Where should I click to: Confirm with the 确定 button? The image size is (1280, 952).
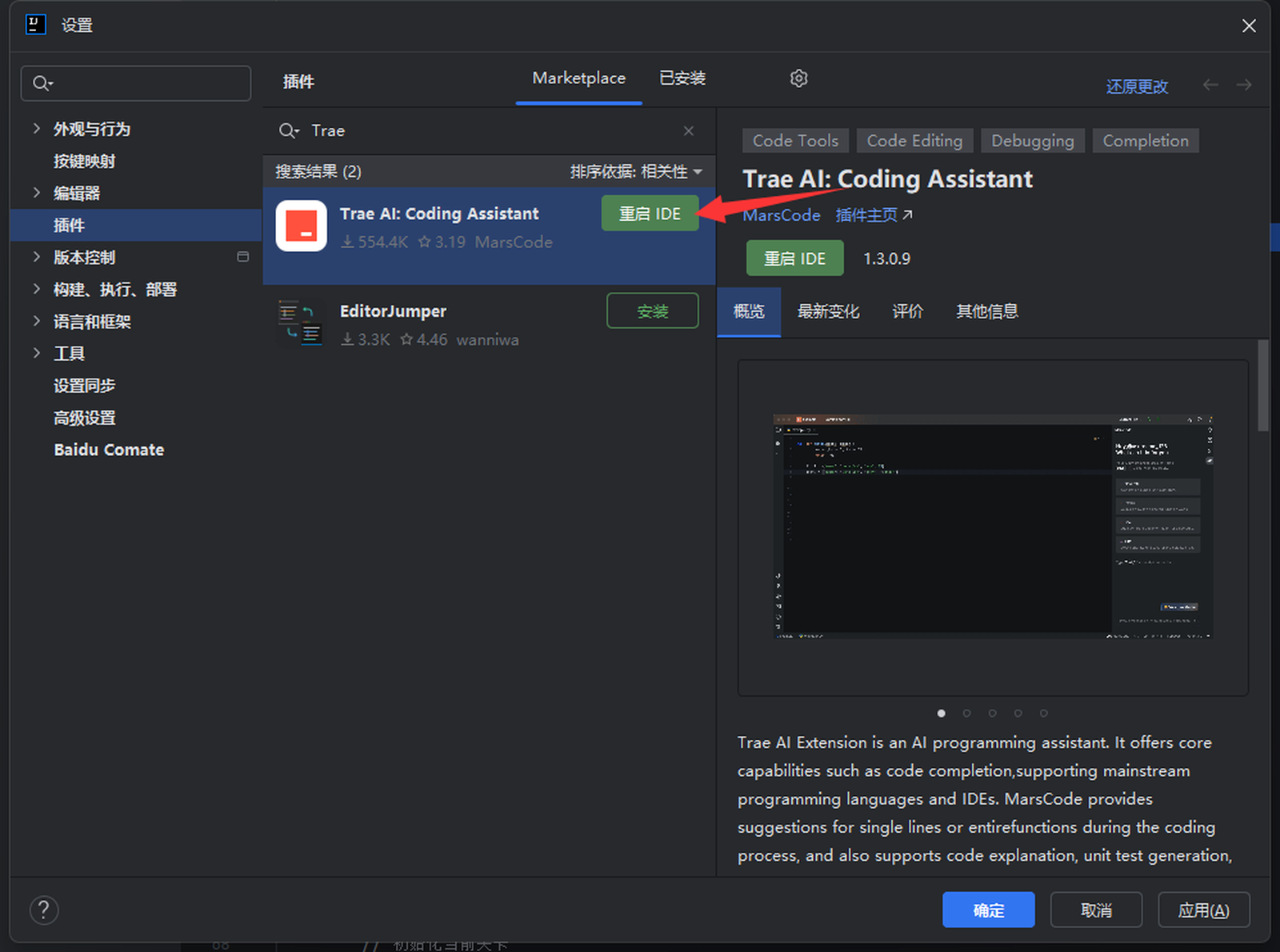(988, 910)
